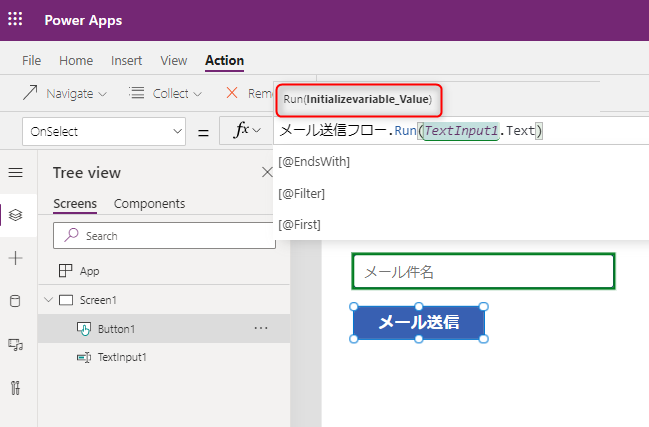This screenshot has width=649, height=427.
Task: Open the app launcher waffle icon
Action: [15, 19]
